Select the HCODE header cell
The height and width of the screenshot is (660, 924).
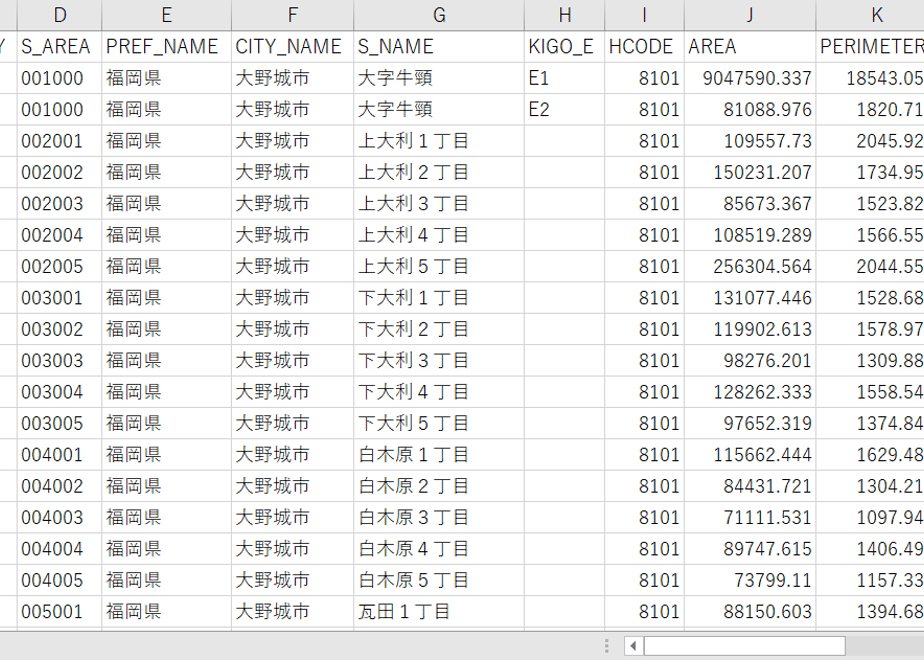(644, 47)
